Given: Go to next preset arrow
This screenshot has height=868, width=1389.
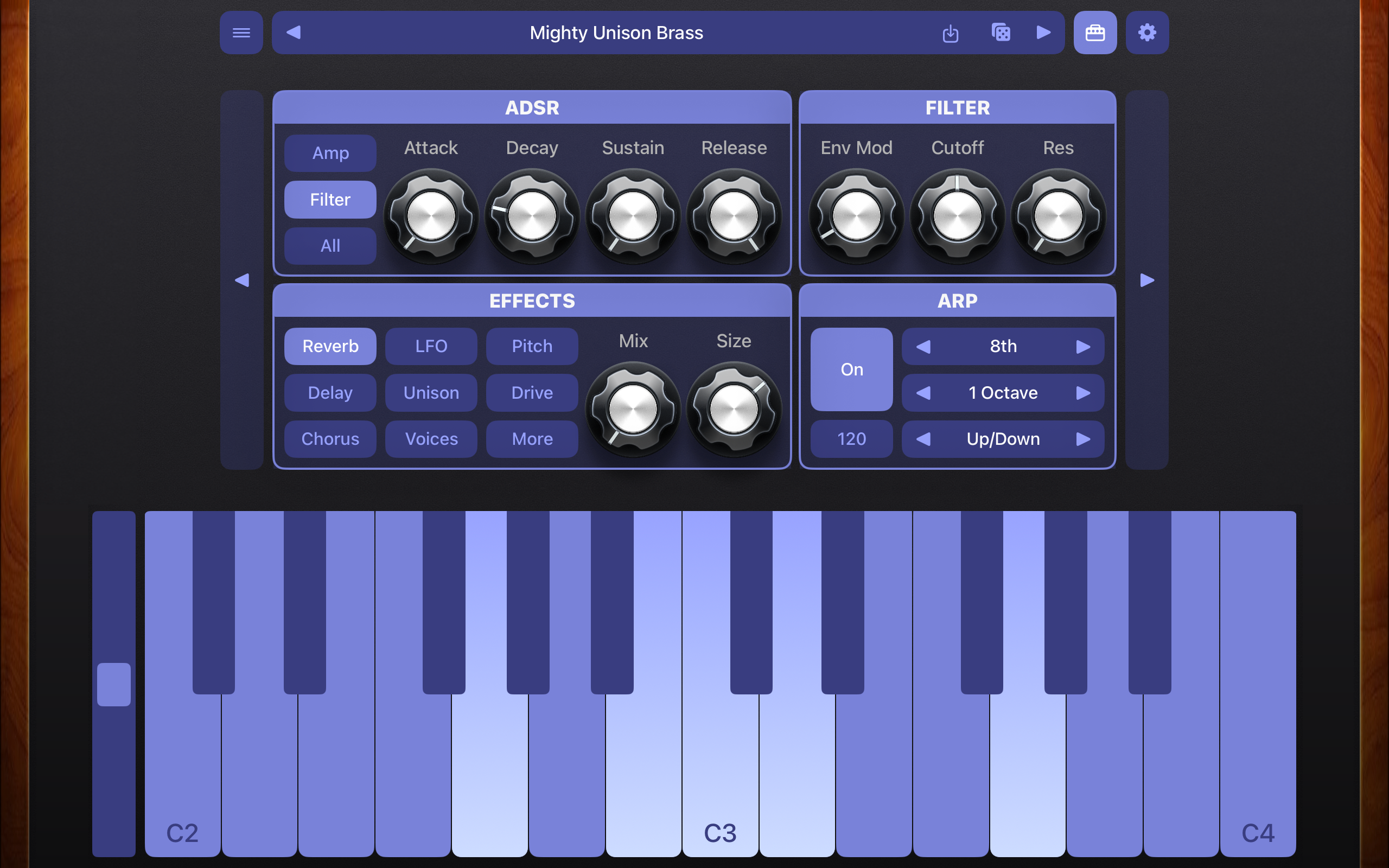Looking at the screenshot, I should click(x=1043, y=33).
